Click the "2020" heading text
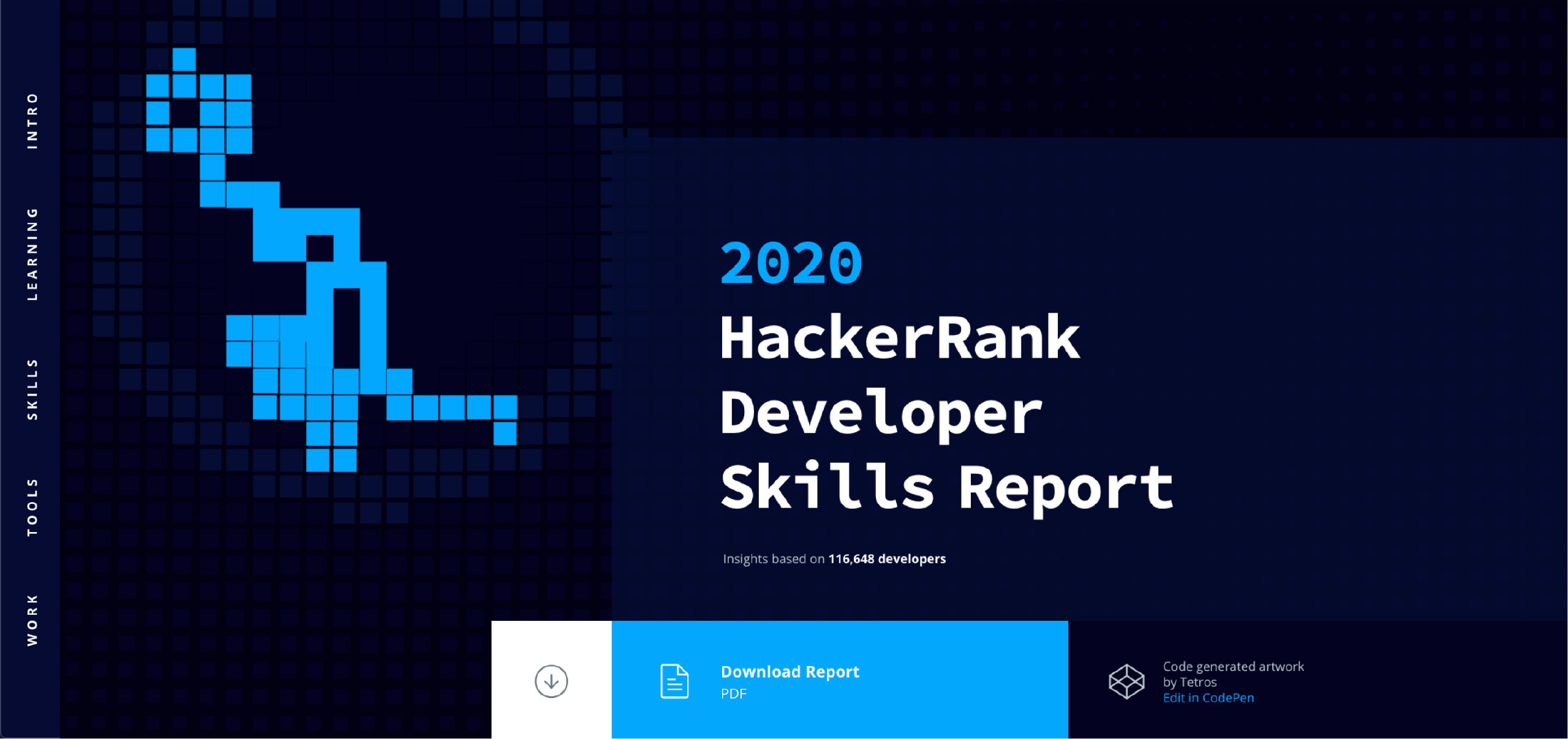 point(791,263)
